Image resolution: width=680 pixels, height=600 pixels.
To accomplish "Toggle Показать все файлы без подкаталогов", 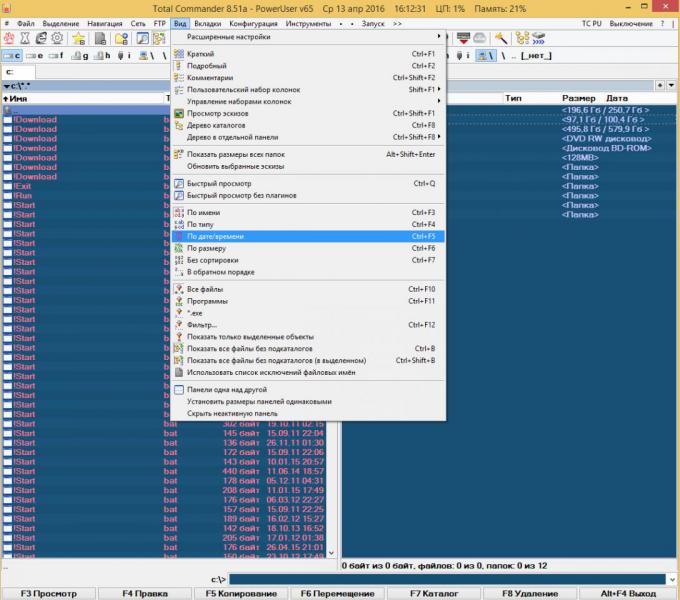I will click(x=308, y=349).
